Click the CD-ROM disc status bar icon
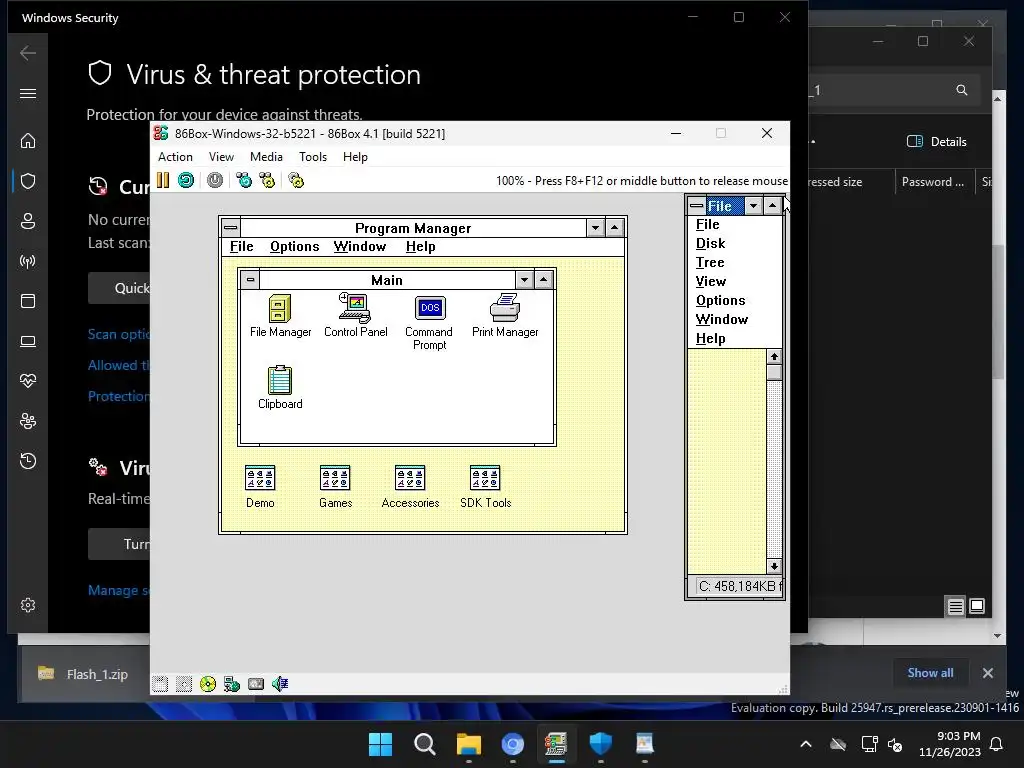This screenshot has height=768, width=1024. 208,684
